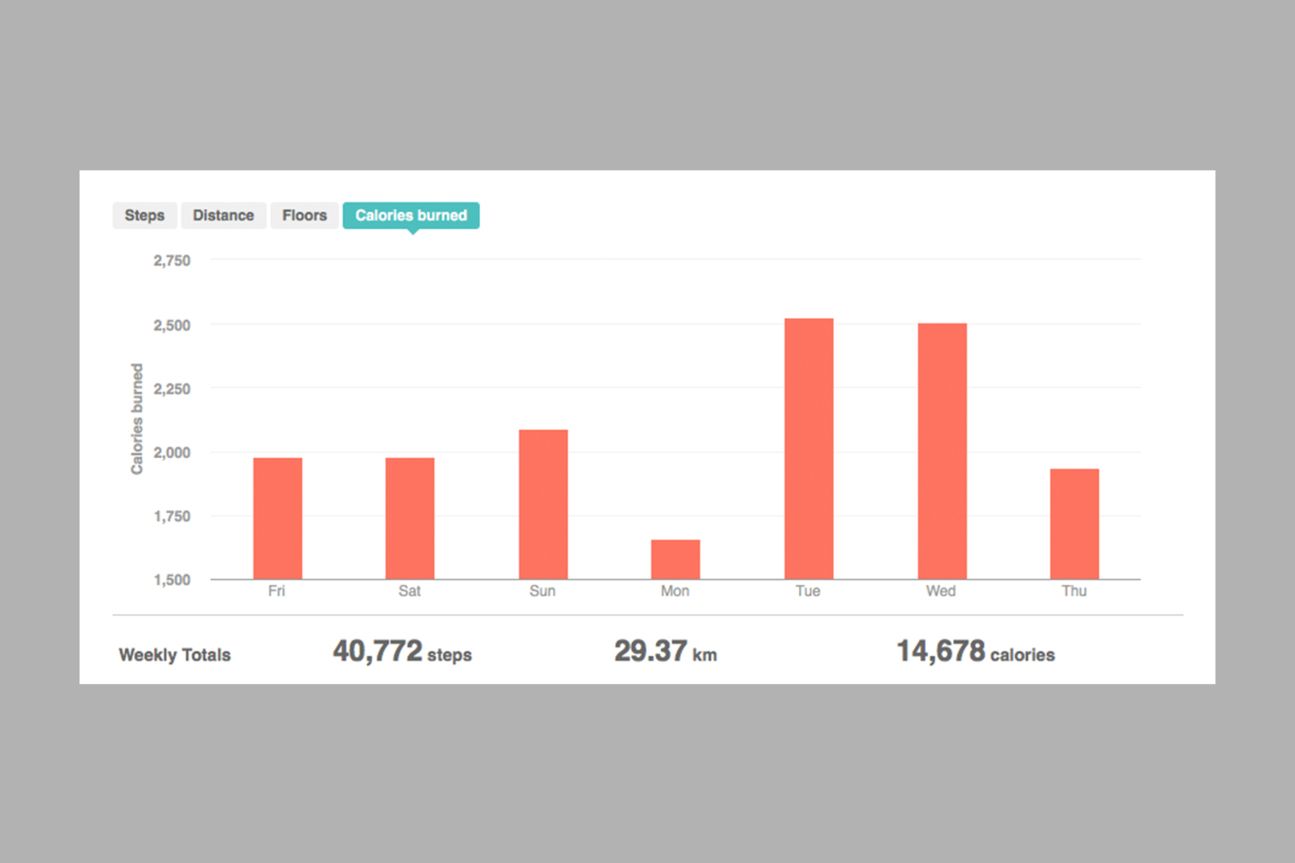
Task: Click the 1,750 y-axis value
Action: pyautogui.click(x=172, y=516)
